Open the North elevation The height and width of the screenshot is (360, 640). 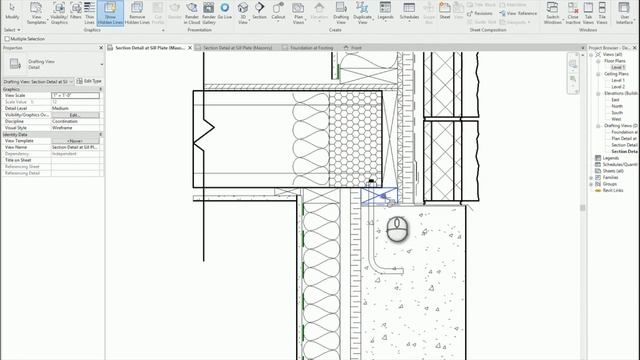coord(617,106)
